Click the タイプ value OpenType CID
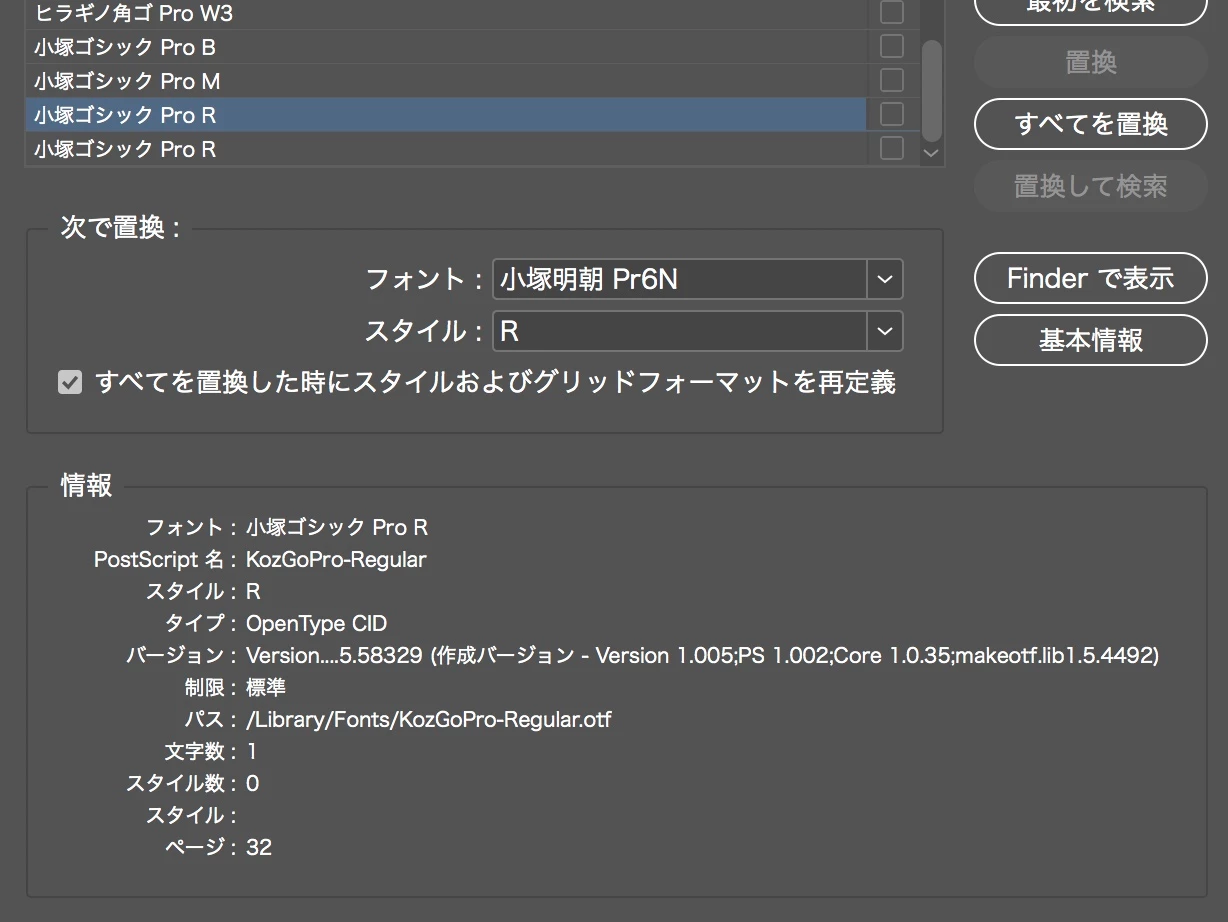Viewport: 1228px width, 922px height. [316, 623]
